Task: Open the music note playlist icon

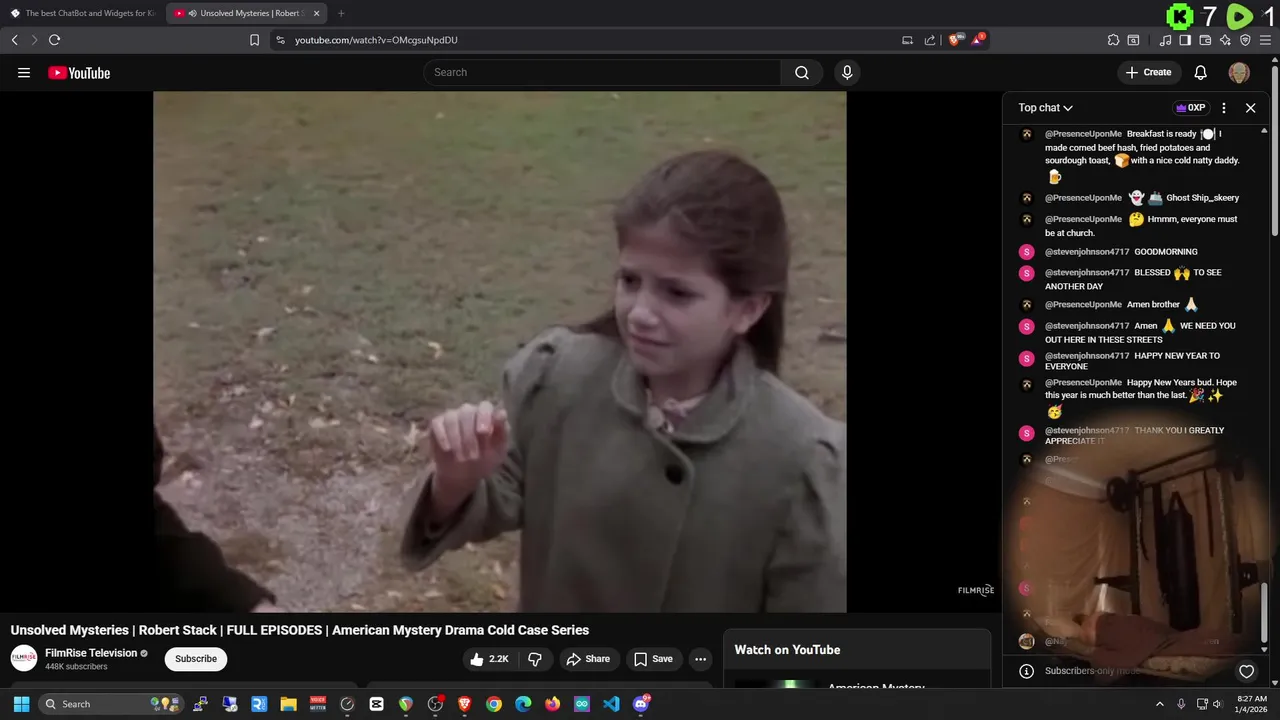Action: tap(1165, 40)
